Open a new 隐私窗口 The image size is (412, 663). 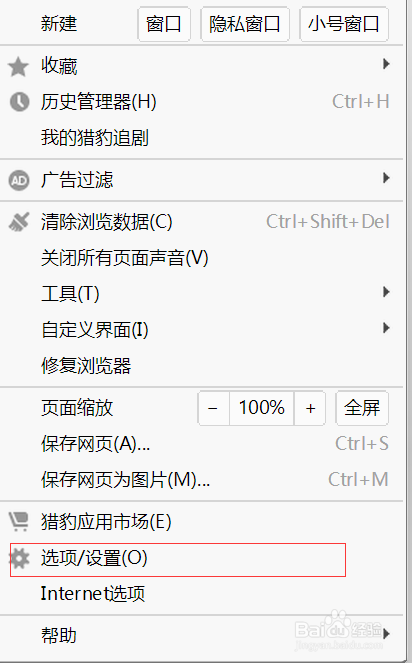(x=245, y=24)
